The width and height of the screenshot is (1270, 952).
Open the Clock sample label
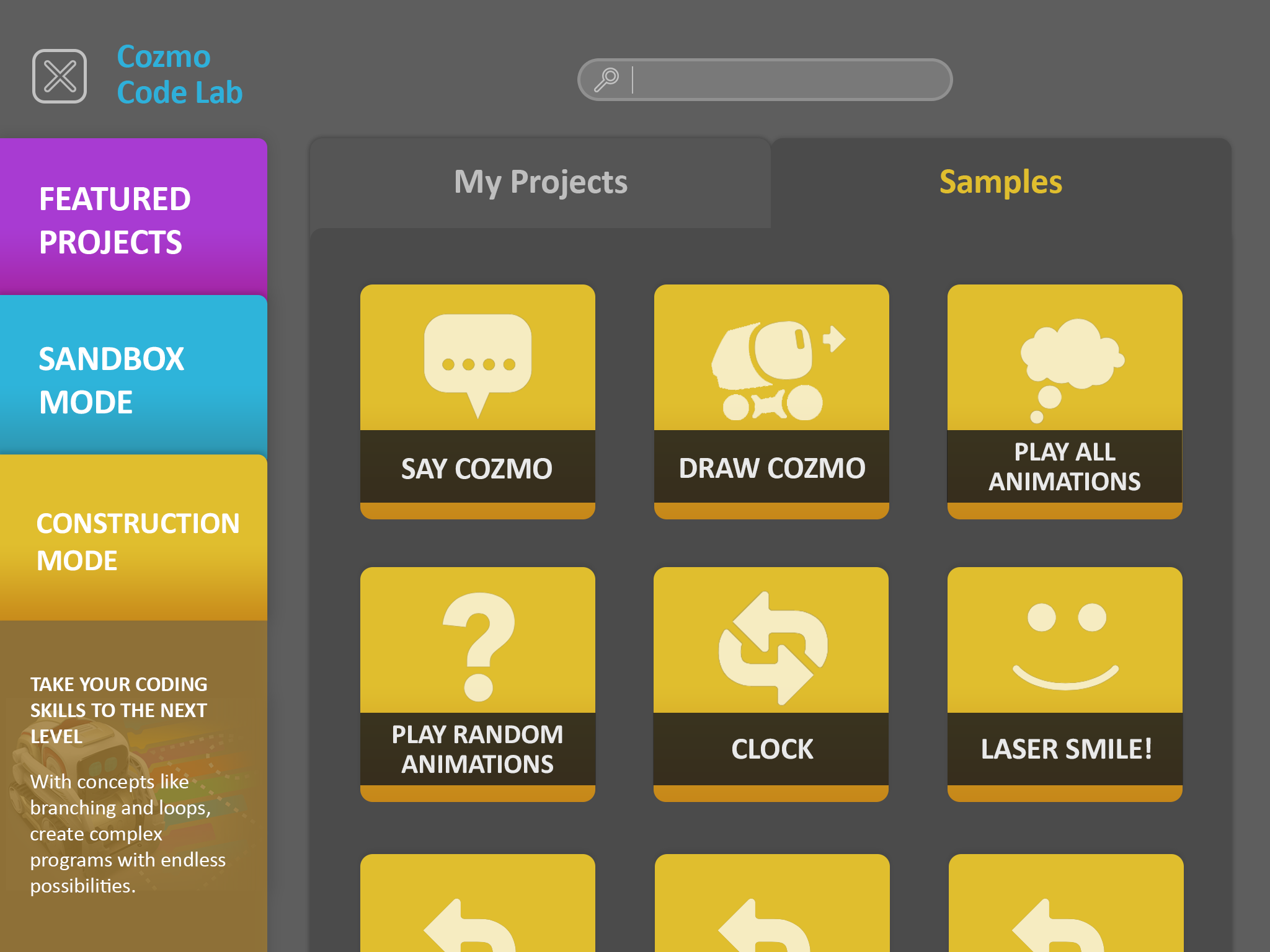(x=771, y=749)
